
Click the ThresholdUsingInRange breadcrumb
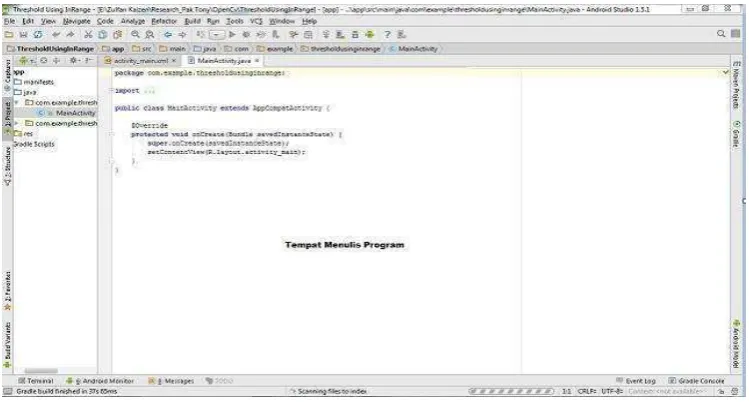point(51,49)
